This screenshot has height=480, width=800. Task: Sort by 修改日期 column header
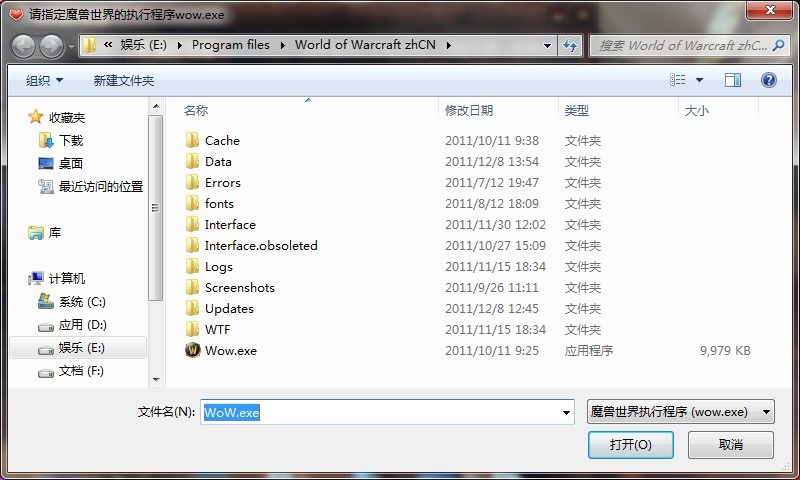tap(469, 110)
